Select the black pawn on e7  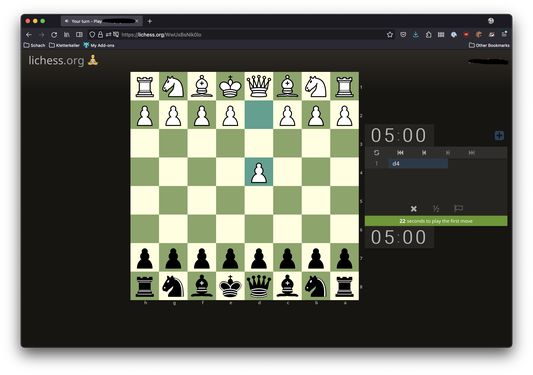point(230,258)
